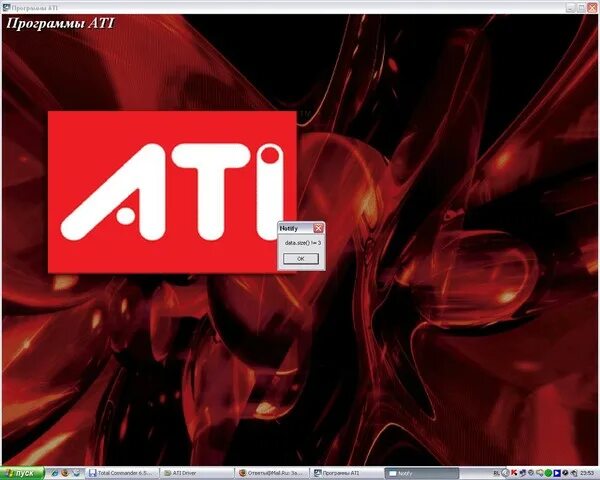Image resolution: width=600 pixels, height=480 pixels.
Task: Switch to the Total Commander taskbar button
Action: [x=121, y=473]
